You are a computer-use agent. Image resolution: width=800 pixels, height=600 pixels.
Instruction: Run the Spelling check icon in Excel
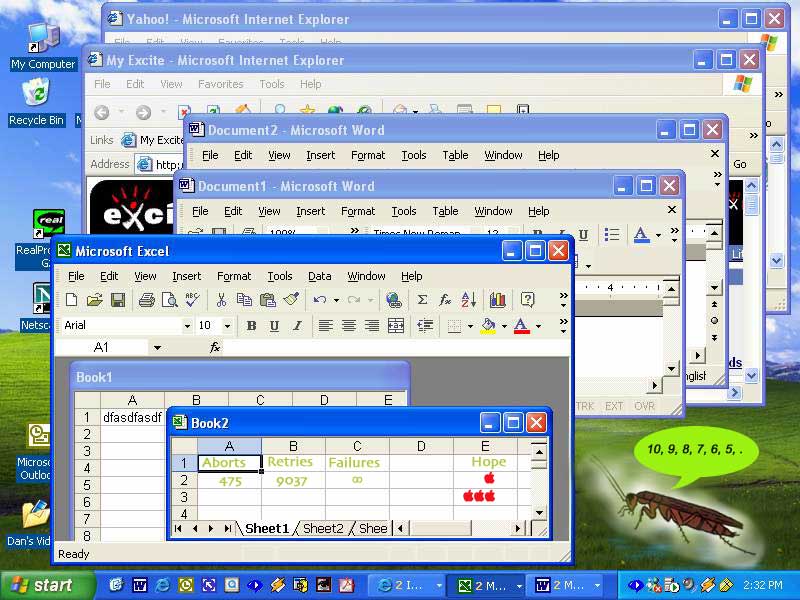(192, 300)
